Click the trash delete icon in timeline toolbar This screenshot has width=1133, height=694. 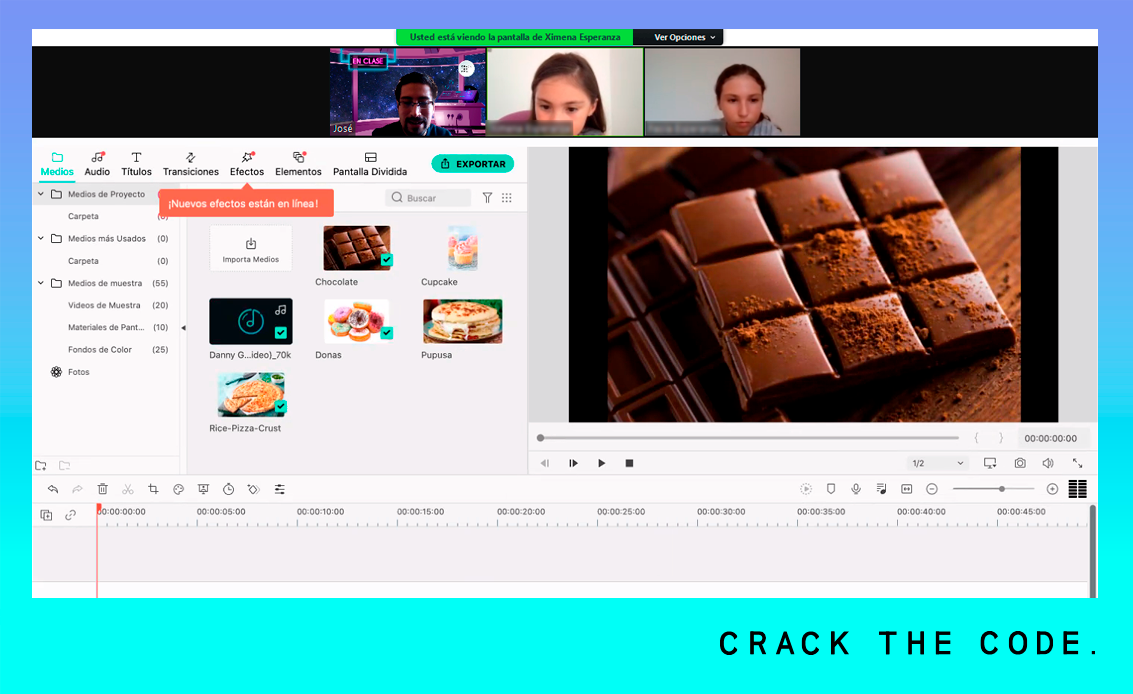[x=103, y=489]
